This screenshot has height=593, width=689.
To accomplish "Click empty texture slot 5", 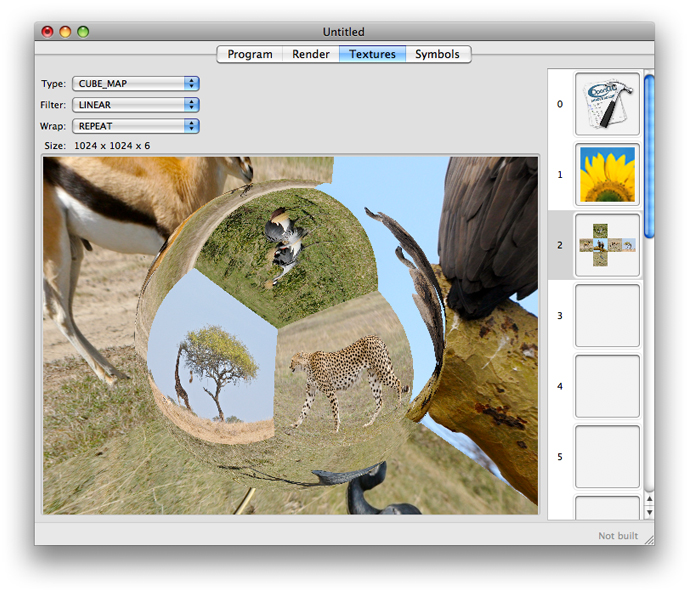I will coord(607,456).
